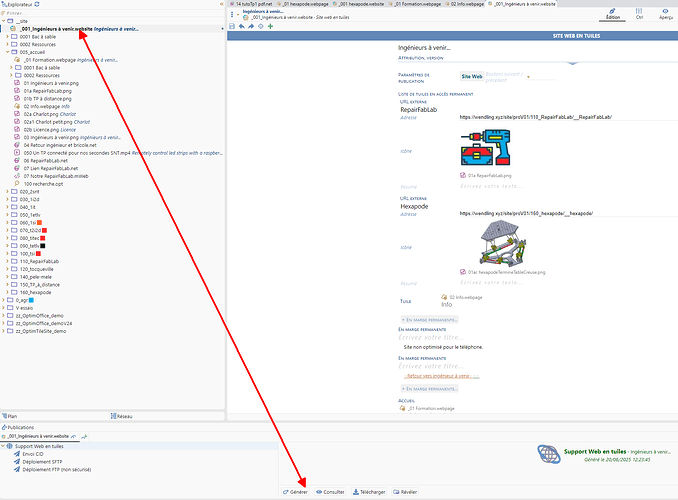This screenshot has height=500, width=678.
Task: Click the large globe Support Web en tuiles icon
Action: point(549,454)
